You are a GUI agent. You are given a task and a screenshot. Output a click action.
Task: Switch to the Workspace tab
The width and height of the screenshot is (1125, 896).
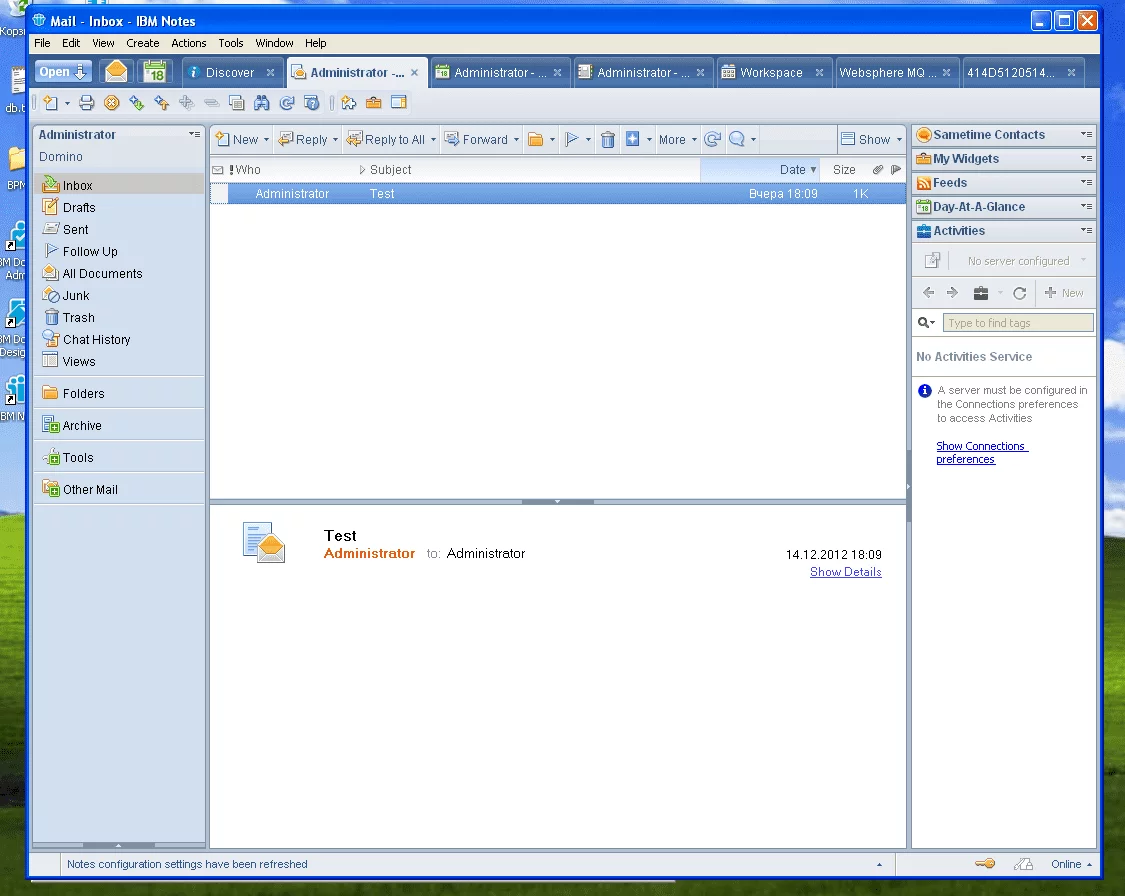click(x=770, y=72)
